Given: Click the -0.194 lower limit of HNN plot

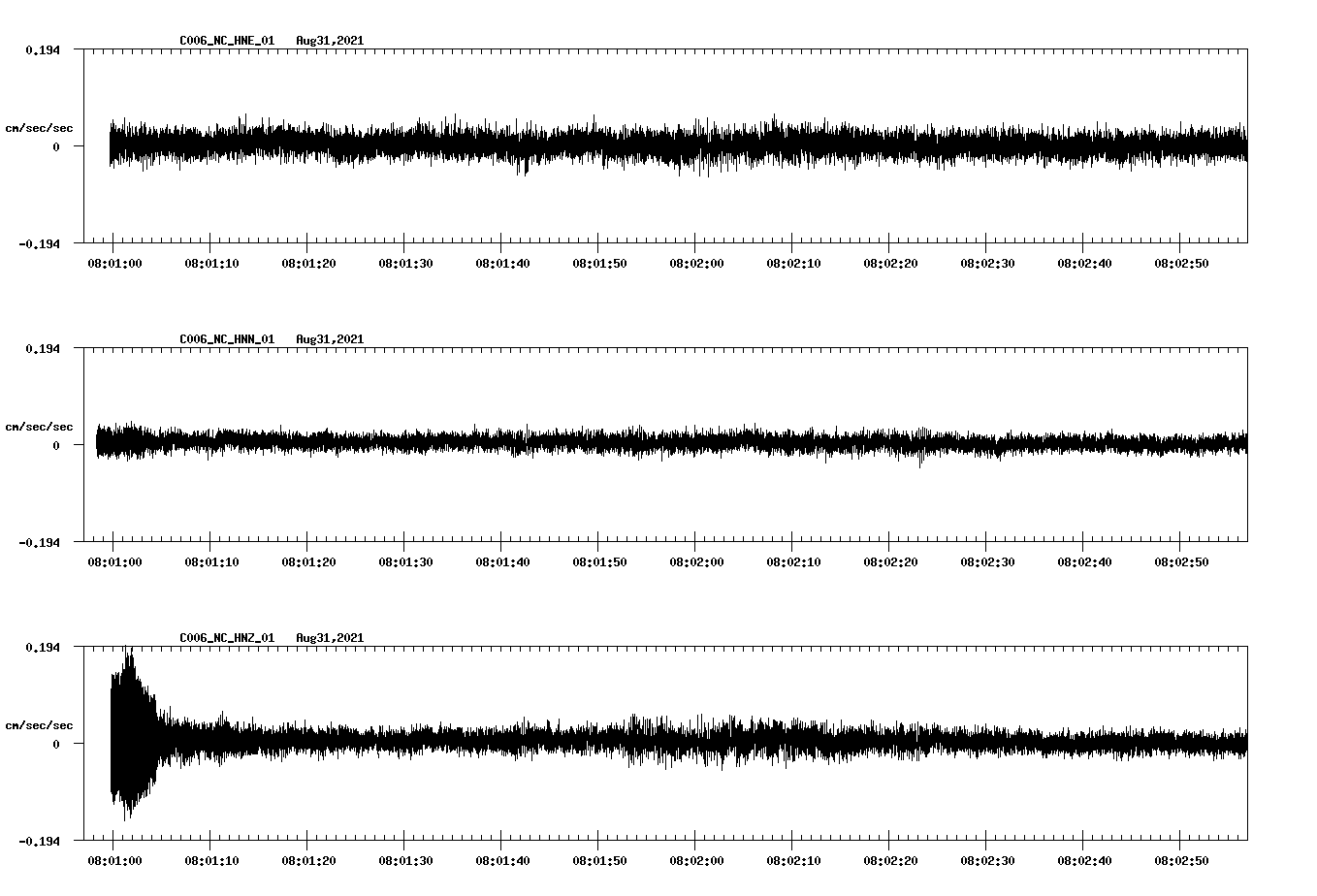Looking at the screenshot, I should tap(39, 542).
